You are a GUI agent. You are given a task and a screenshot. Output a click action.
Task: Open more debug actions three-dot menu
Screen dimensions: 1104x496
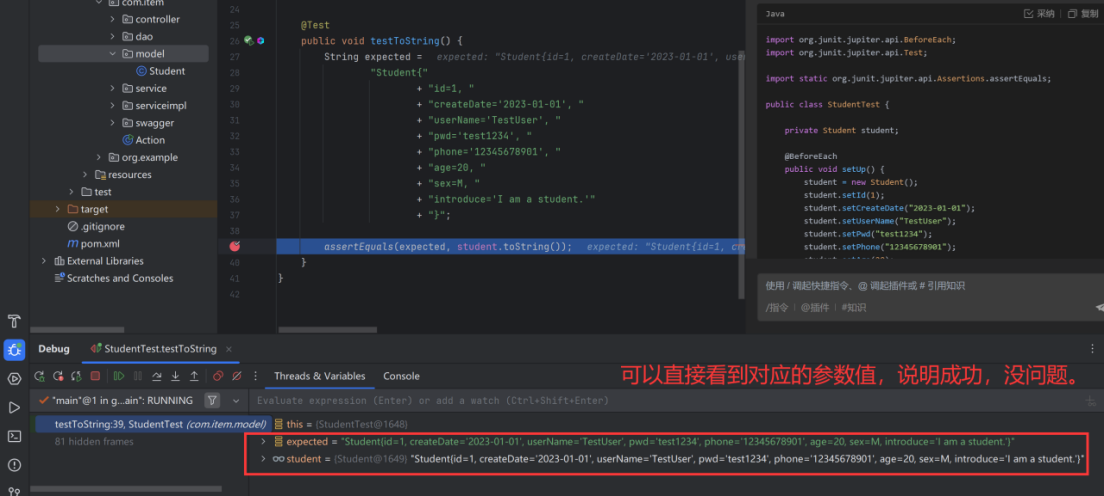click(x=256, y=376)
